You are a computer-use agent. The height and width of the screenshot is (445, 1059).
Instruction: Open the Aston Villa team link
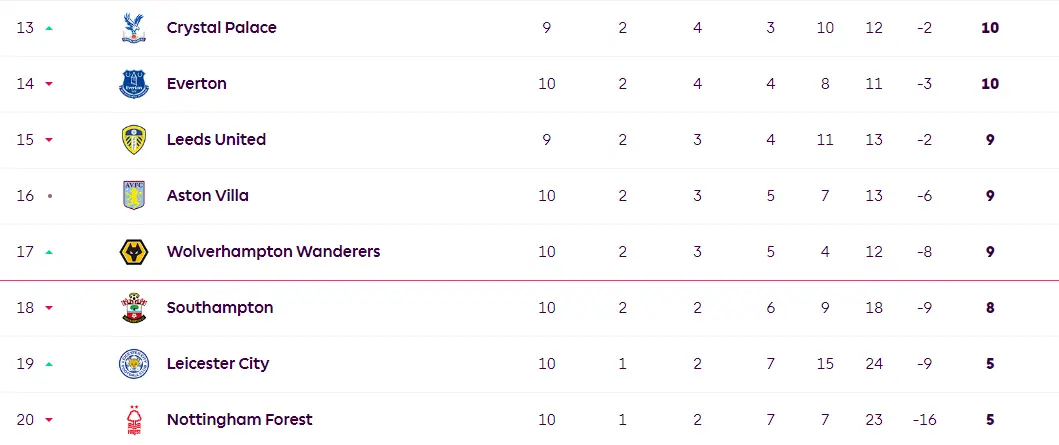pyautogui.click(x=207, y=196)
